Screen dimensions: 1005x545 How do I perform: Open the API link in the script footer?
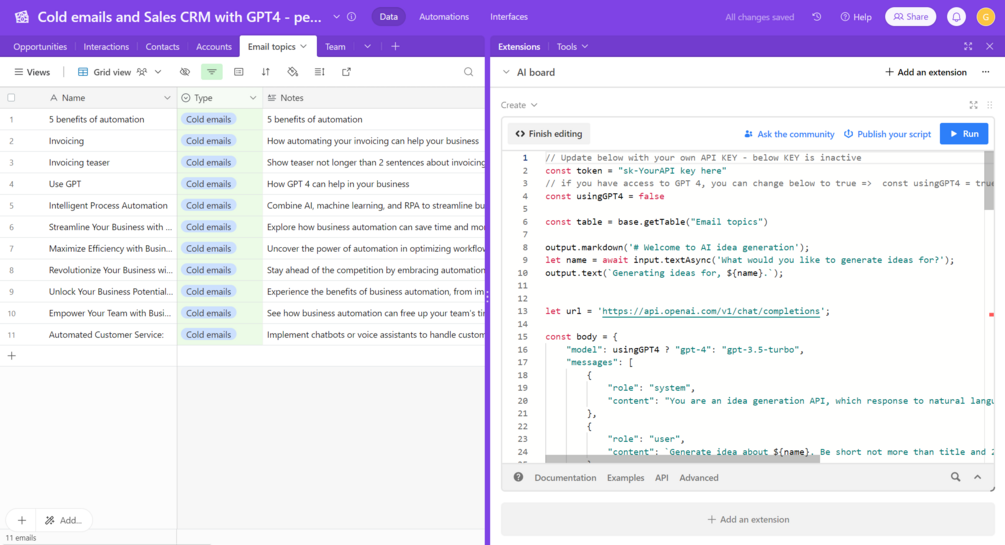(661, 477)
